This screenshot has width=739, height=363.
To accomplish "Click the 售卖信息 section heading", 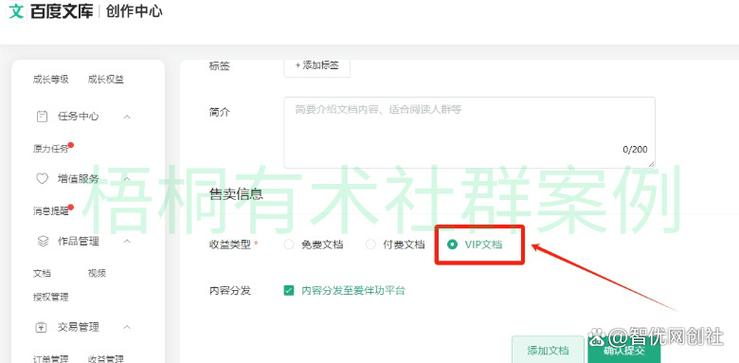I will (x=236, y=194).
